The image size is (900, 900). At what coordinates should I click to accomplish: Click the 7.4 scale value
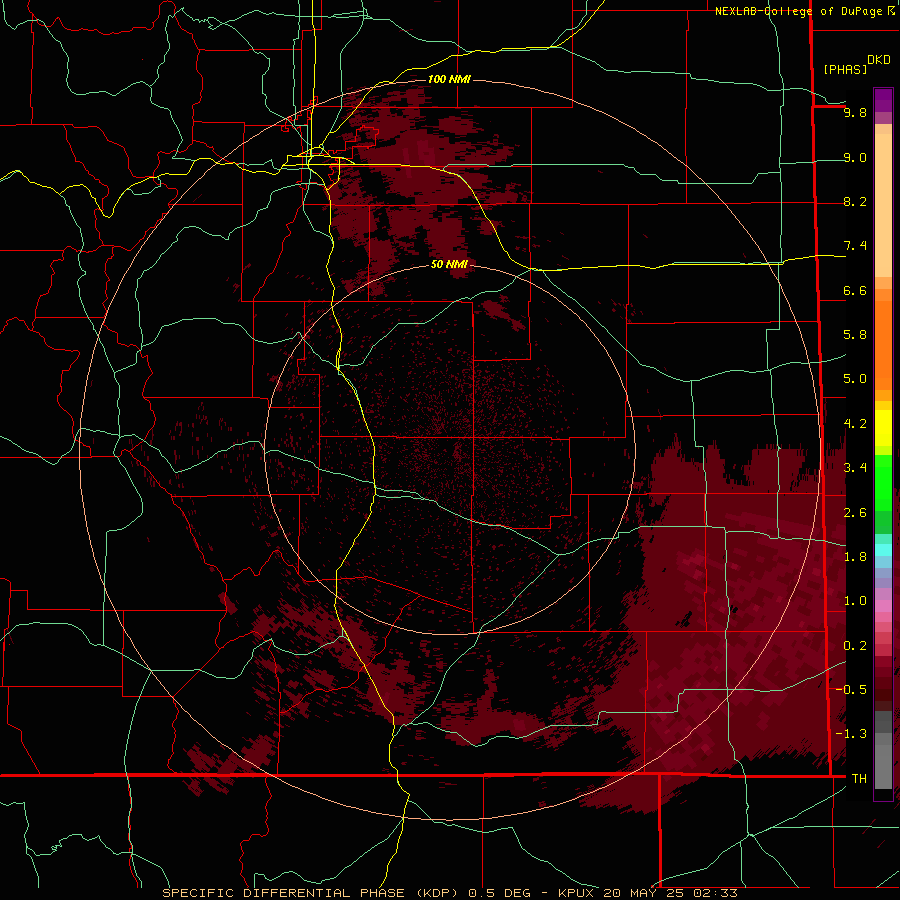855,246
